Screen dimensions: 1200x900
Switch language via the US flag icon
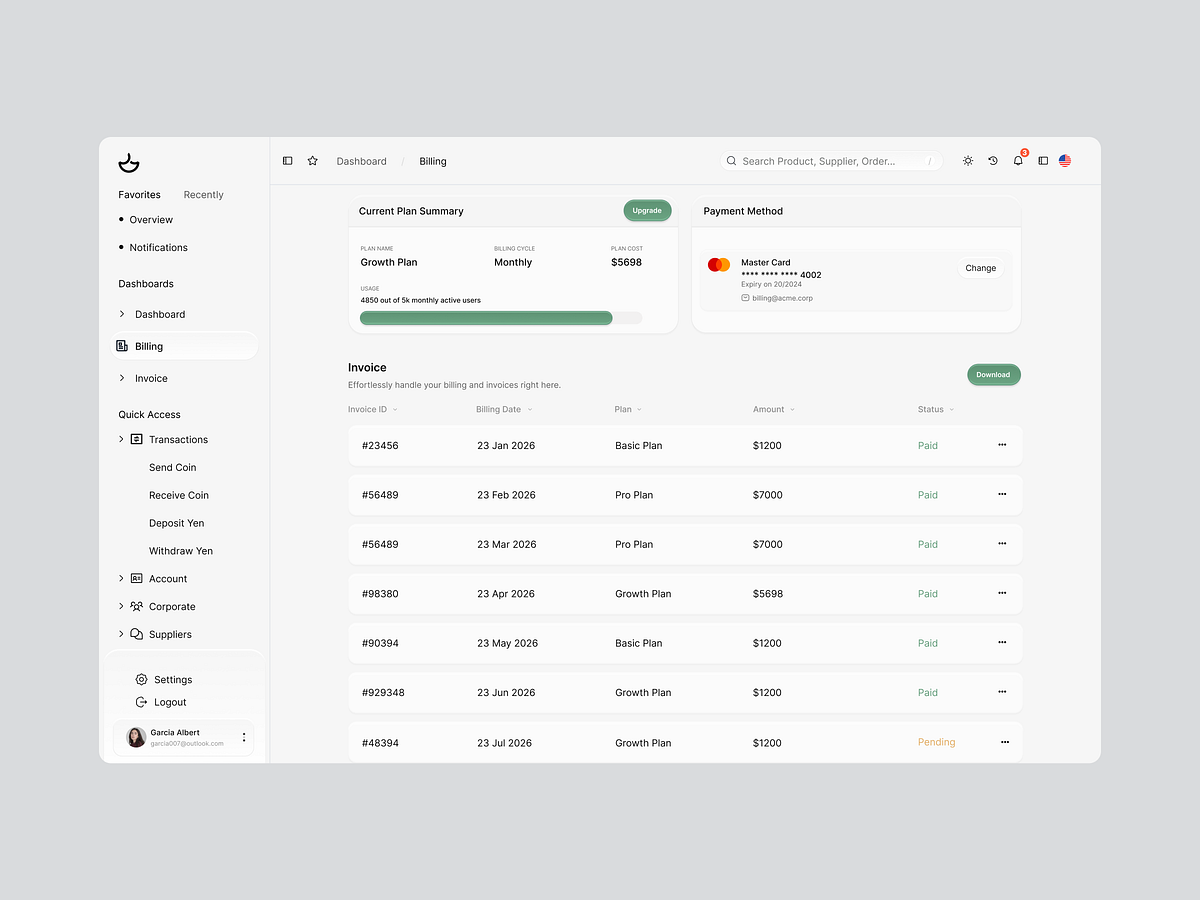click(1064, 160)
